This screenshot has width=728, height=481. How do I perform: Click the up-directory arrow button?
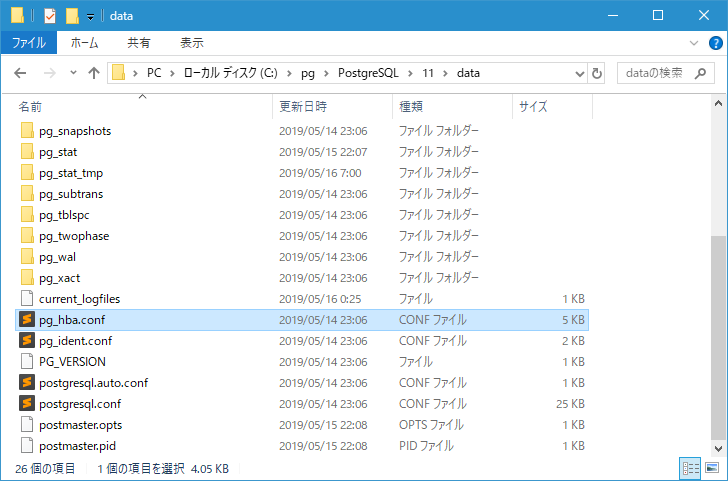pyautogui.click(x=94, y=73)
